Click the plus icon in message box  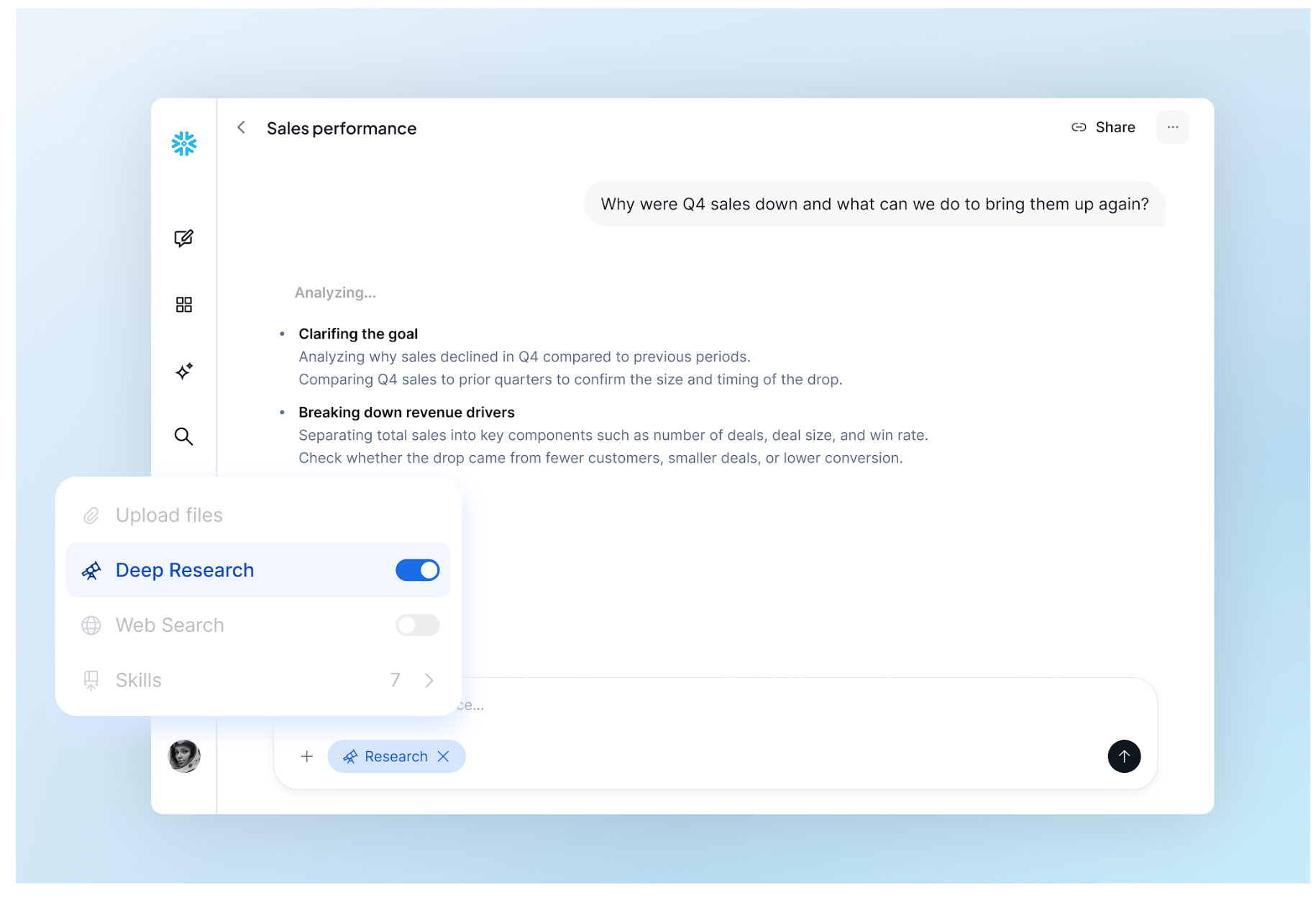pyautogui.click(x=307, y=756)
